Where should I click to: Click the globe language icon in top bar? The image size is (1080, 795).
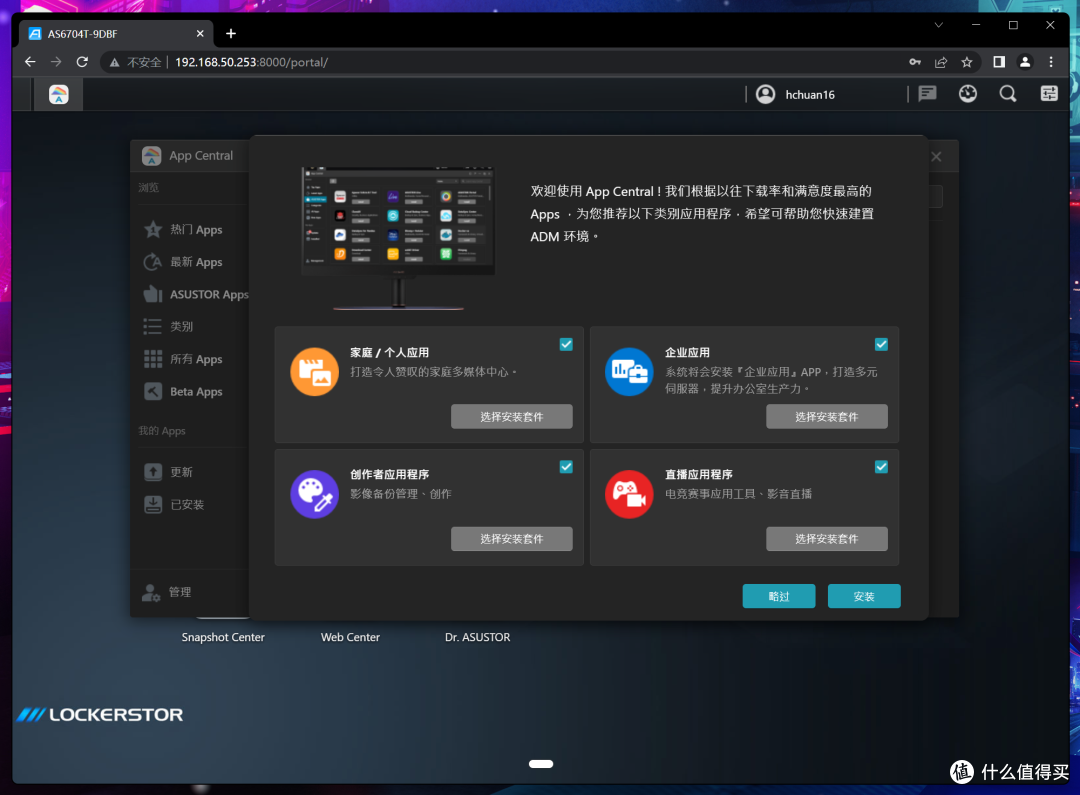click(x=966, y=93)
